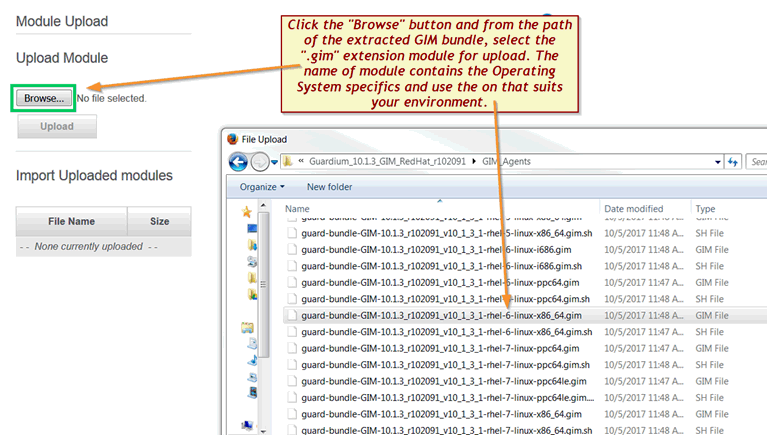Refresh the GIM_Agents folder listing

[733, 161]
